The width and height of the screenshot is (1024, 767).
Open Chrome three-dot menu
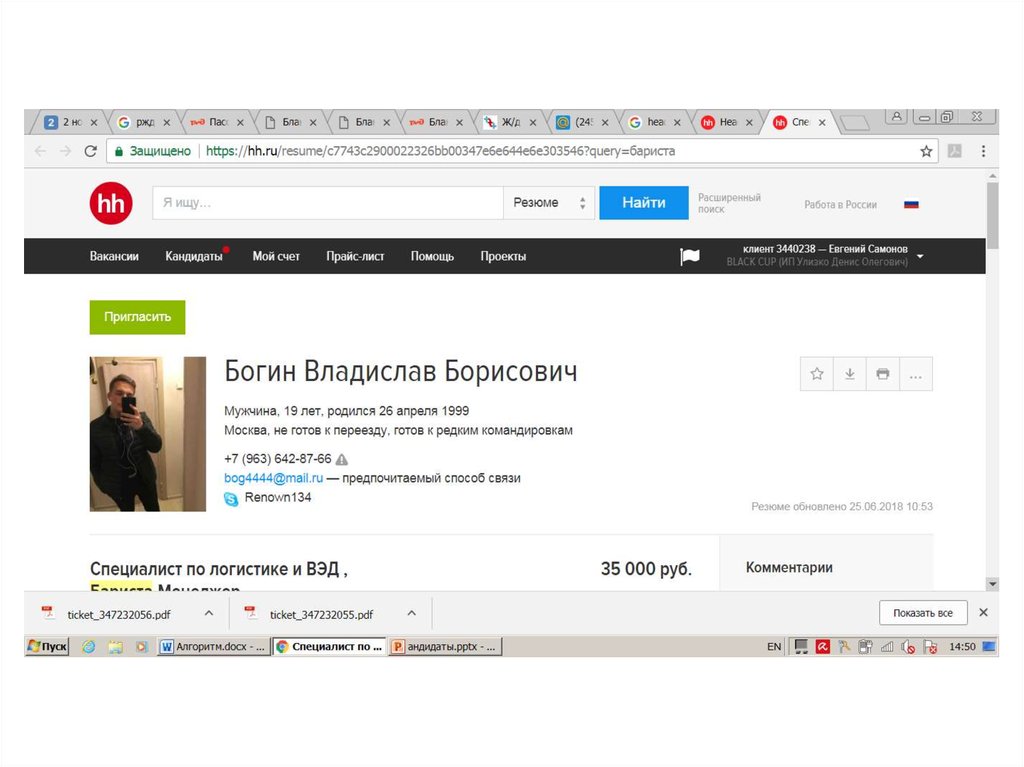pyautogui.click(x=983, y=151)
